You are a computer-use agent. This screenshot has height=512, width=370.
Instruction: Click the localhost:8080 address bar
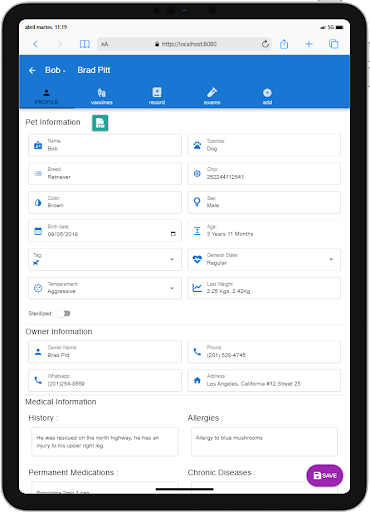coord(184,44)
